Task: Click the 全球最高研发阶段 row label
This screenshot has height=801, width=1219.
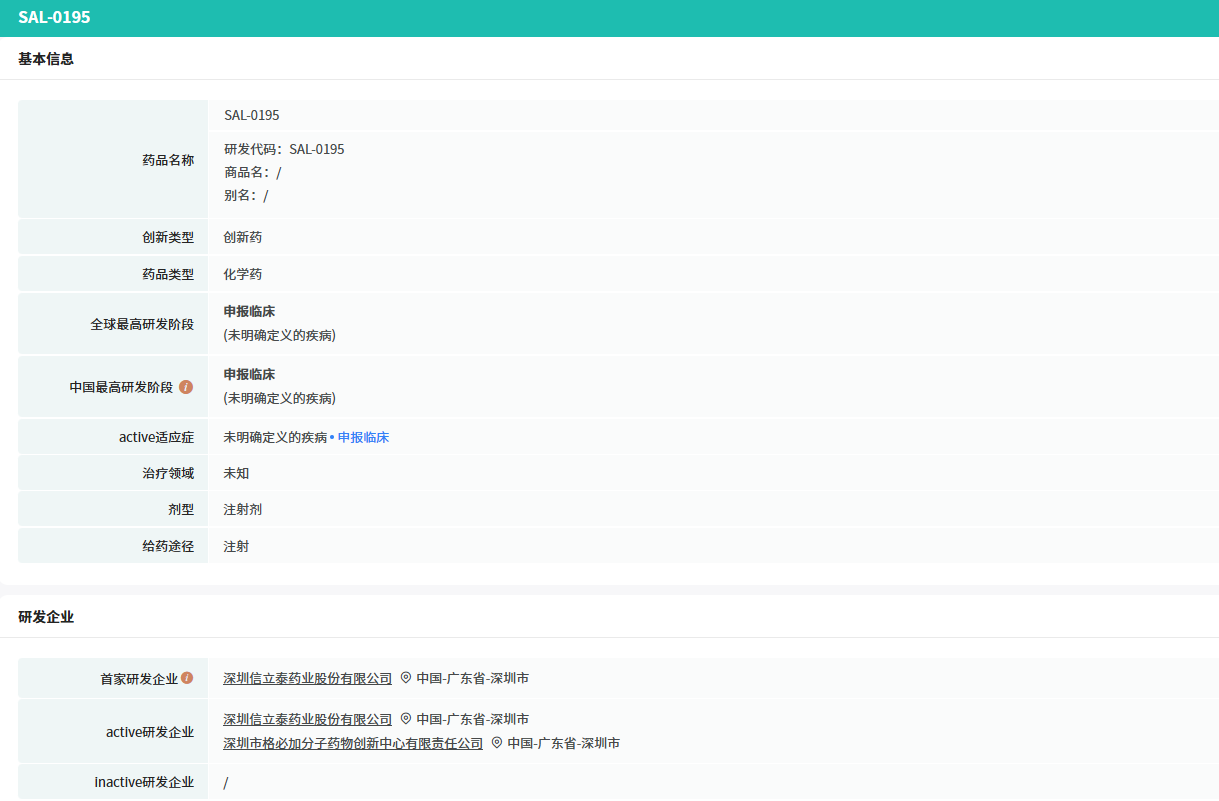Action: tap(142, 324)
